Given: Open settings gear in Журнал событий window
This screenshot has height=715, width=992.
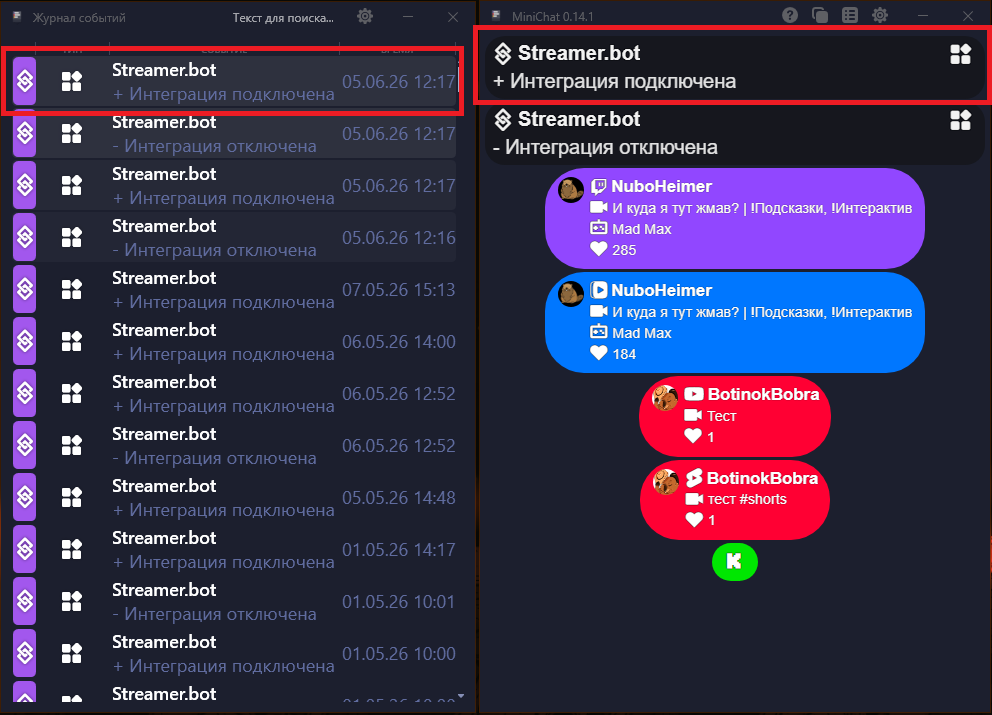Looking at the screenshot, I should pos(365,16).
